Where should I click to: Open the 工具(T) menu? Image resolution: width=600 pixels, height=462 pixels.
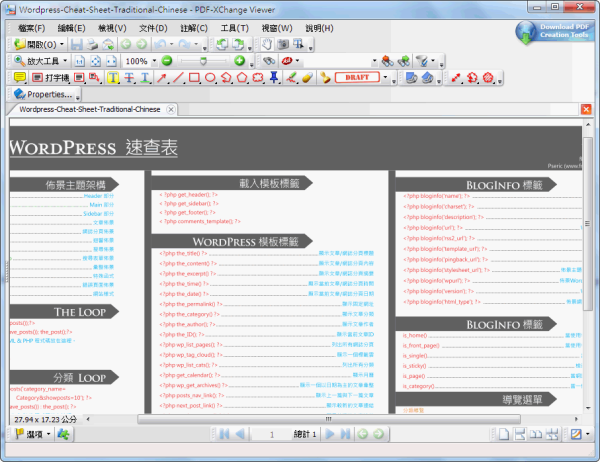coord(234,28)
